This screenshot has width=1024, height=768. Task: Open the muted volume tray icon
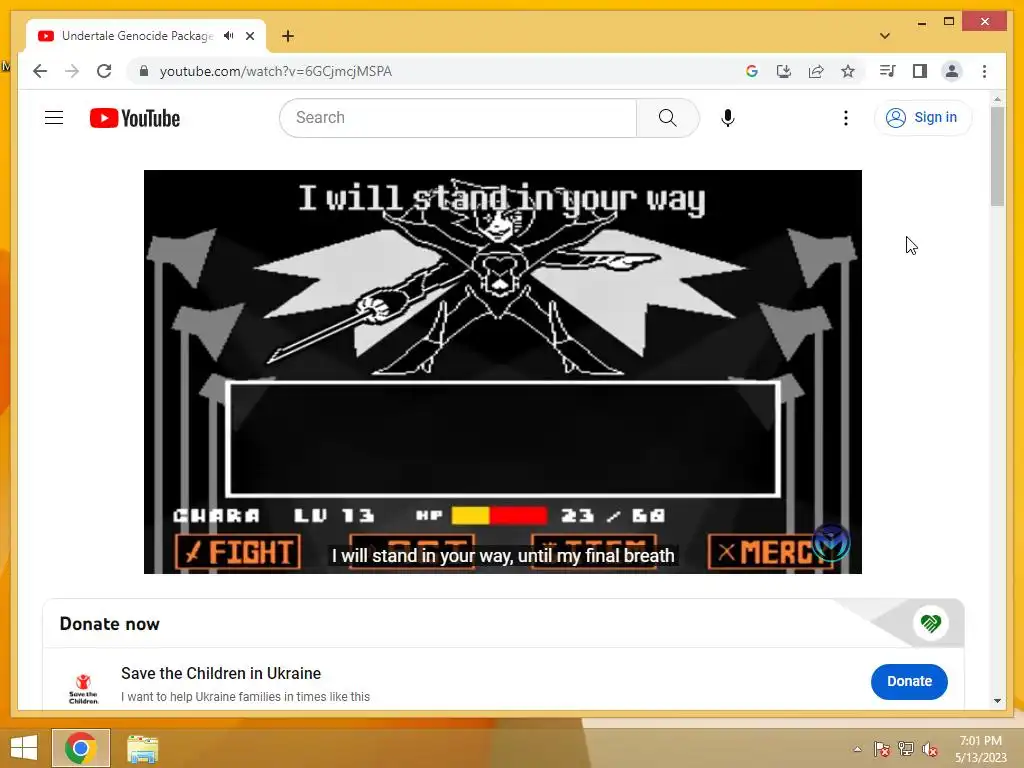coord(930,749)
